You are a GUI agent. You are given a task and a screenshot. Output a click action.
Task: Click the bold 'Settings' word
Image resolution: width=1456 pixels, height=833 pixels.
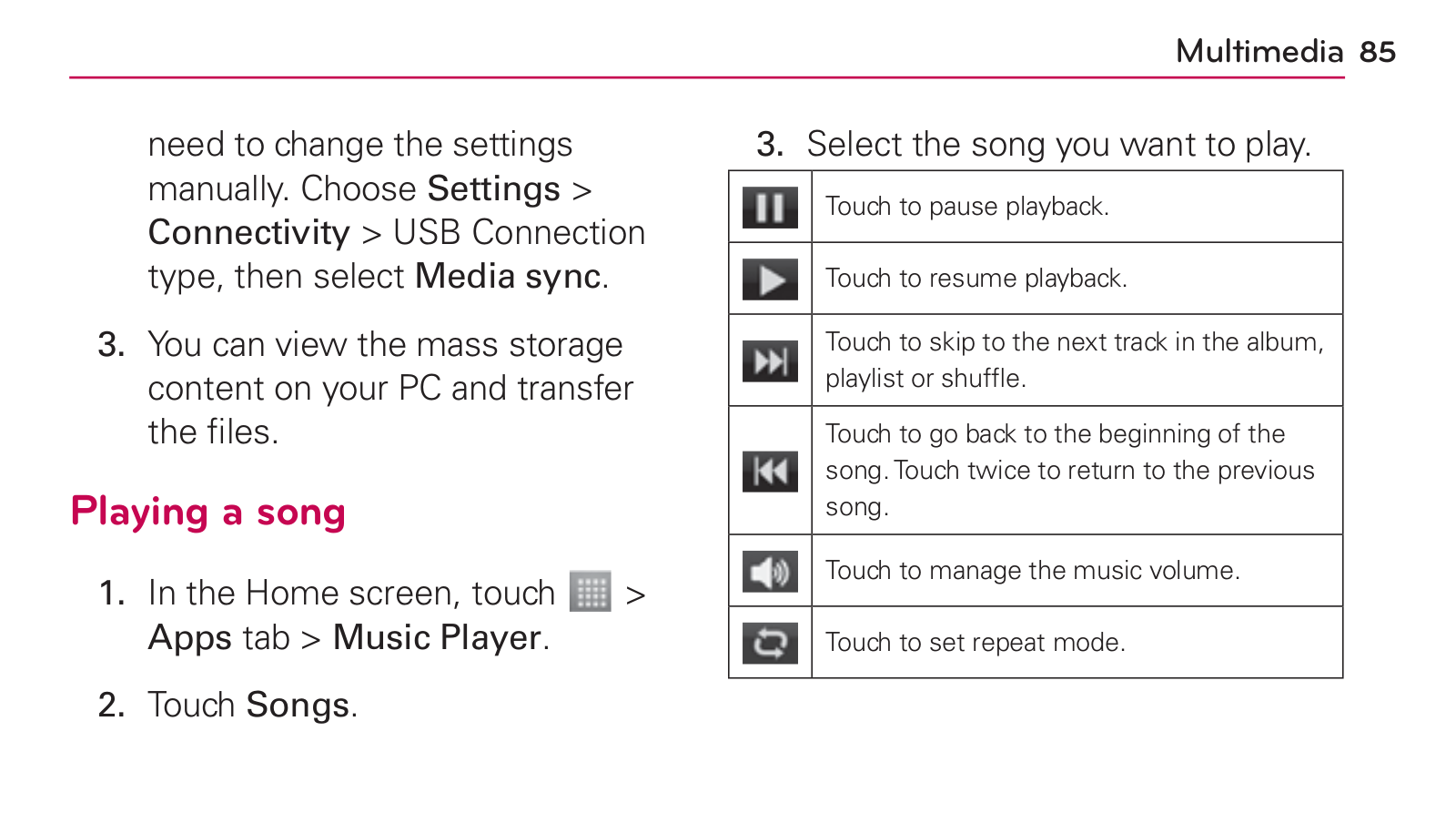tap(494, 189)
